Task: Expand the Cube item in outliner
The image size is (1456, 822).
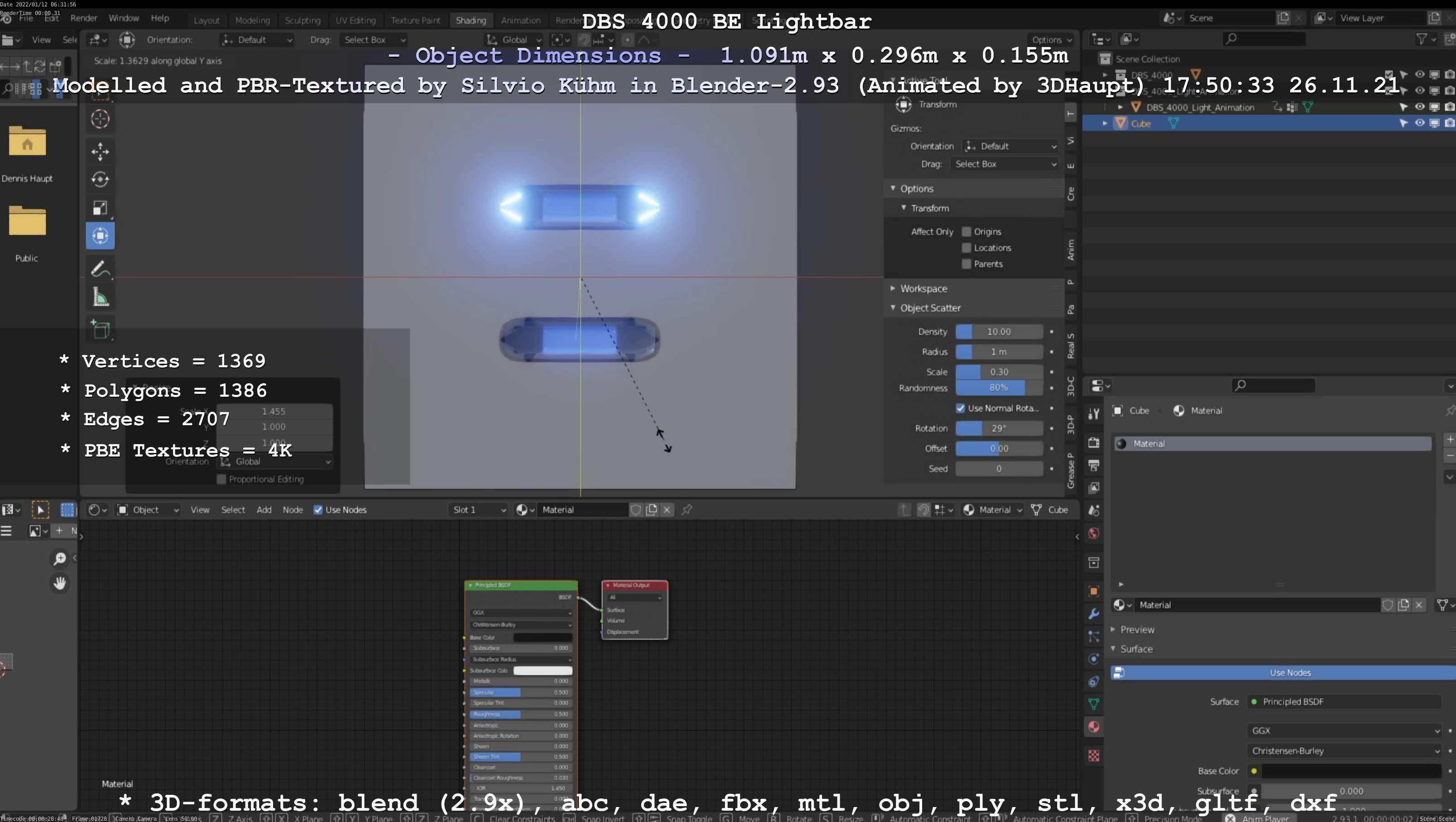Action: pyautogui.click(x=1105, y=123)
